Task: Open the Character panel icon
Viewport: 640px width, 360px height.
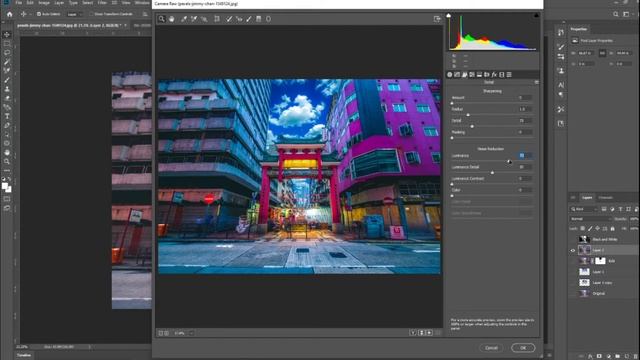Action: pyautogui.click(x=561, y=85)
